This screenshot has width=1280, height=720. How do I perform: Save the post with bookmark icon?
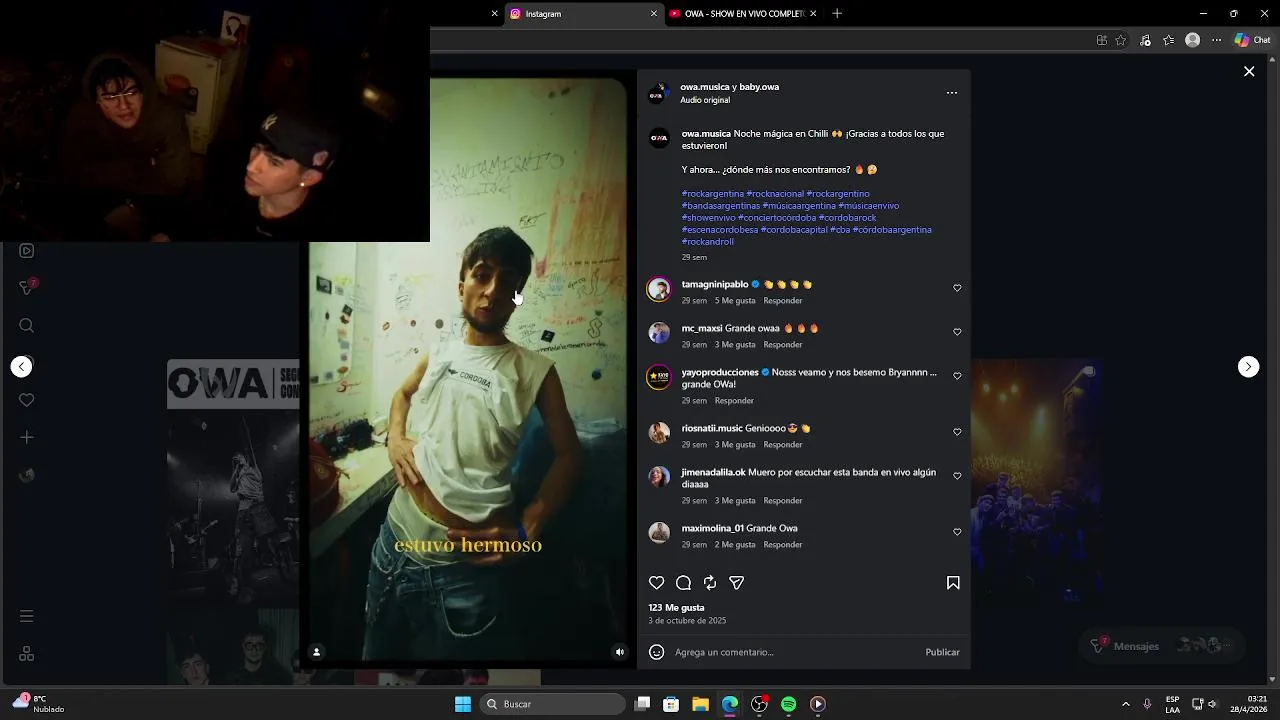tap(953, 583)
